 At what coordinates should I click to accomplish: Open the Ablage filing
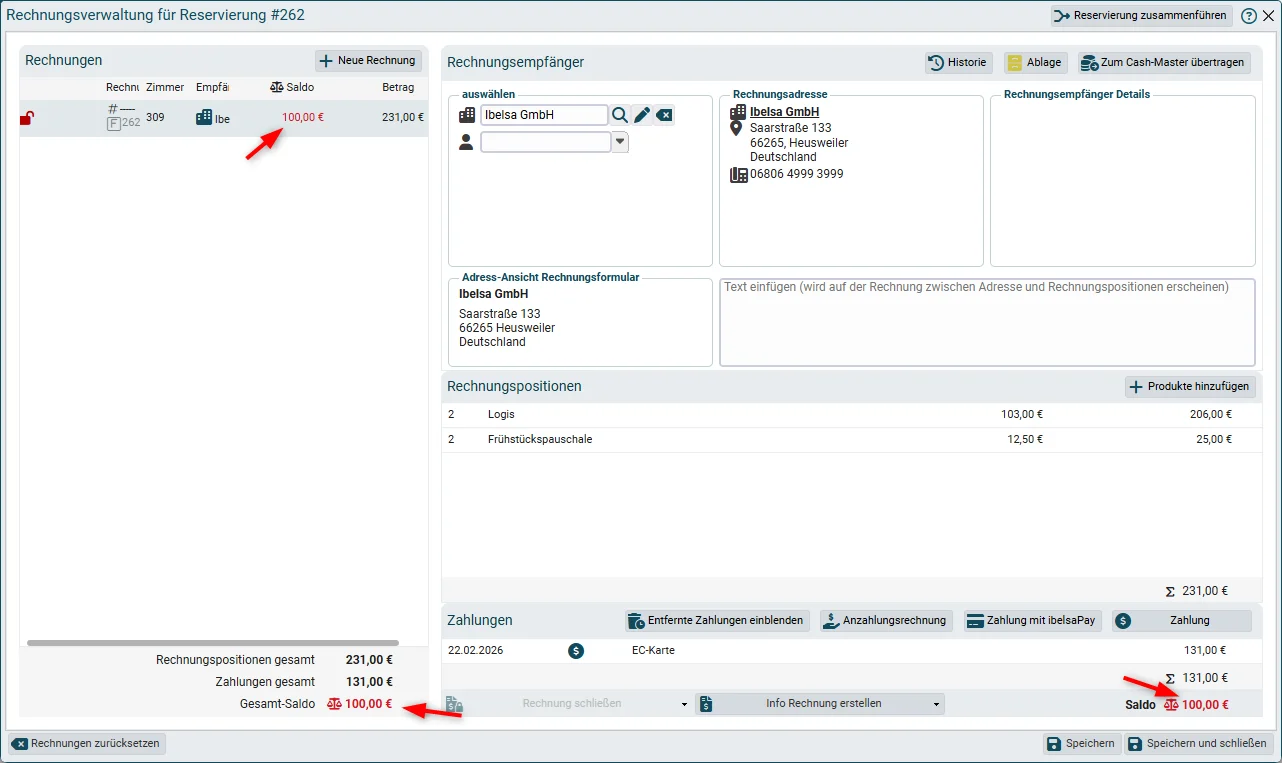pos(1035,62)
